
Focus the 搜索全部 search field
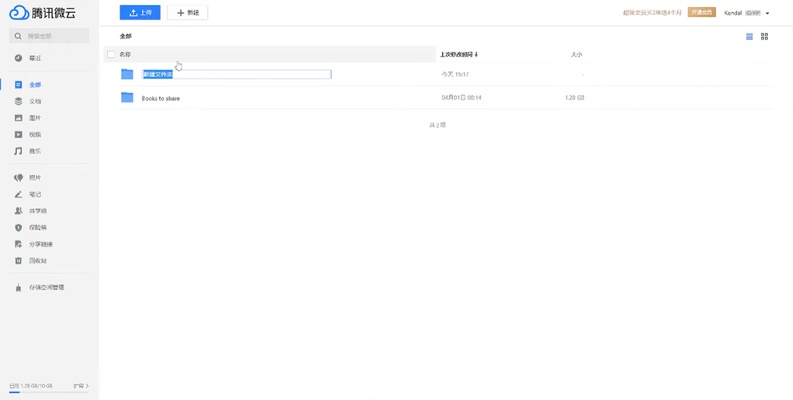click(49, 36)
